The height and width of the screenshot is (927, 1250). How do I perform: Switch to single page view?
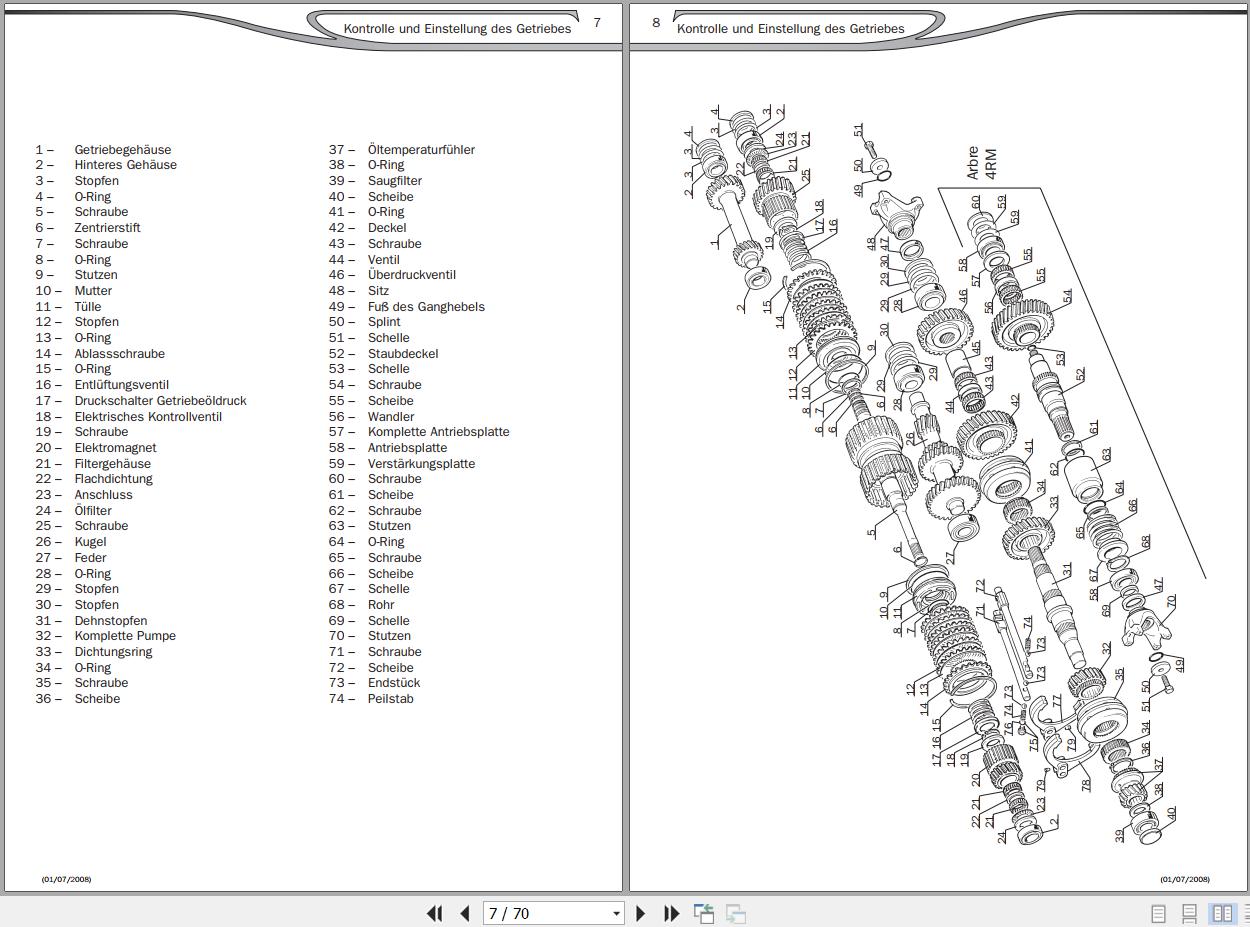click(1159, 913)
